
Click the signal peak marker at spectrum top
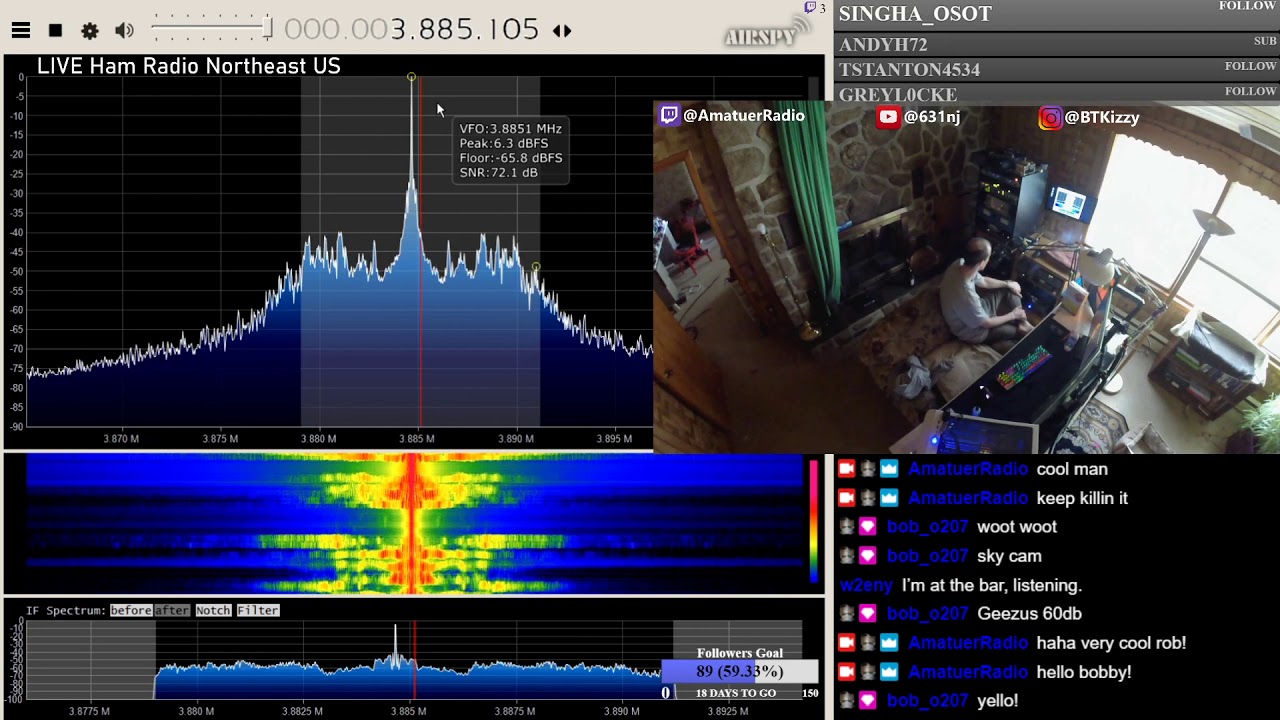(x=411, y=77)
